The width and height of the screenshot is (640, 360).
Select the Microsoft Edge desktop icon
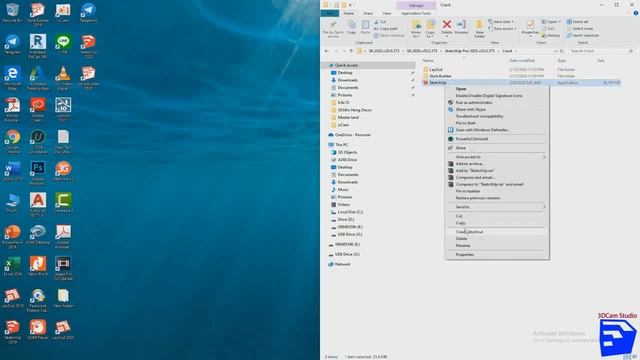pos(12,78)
